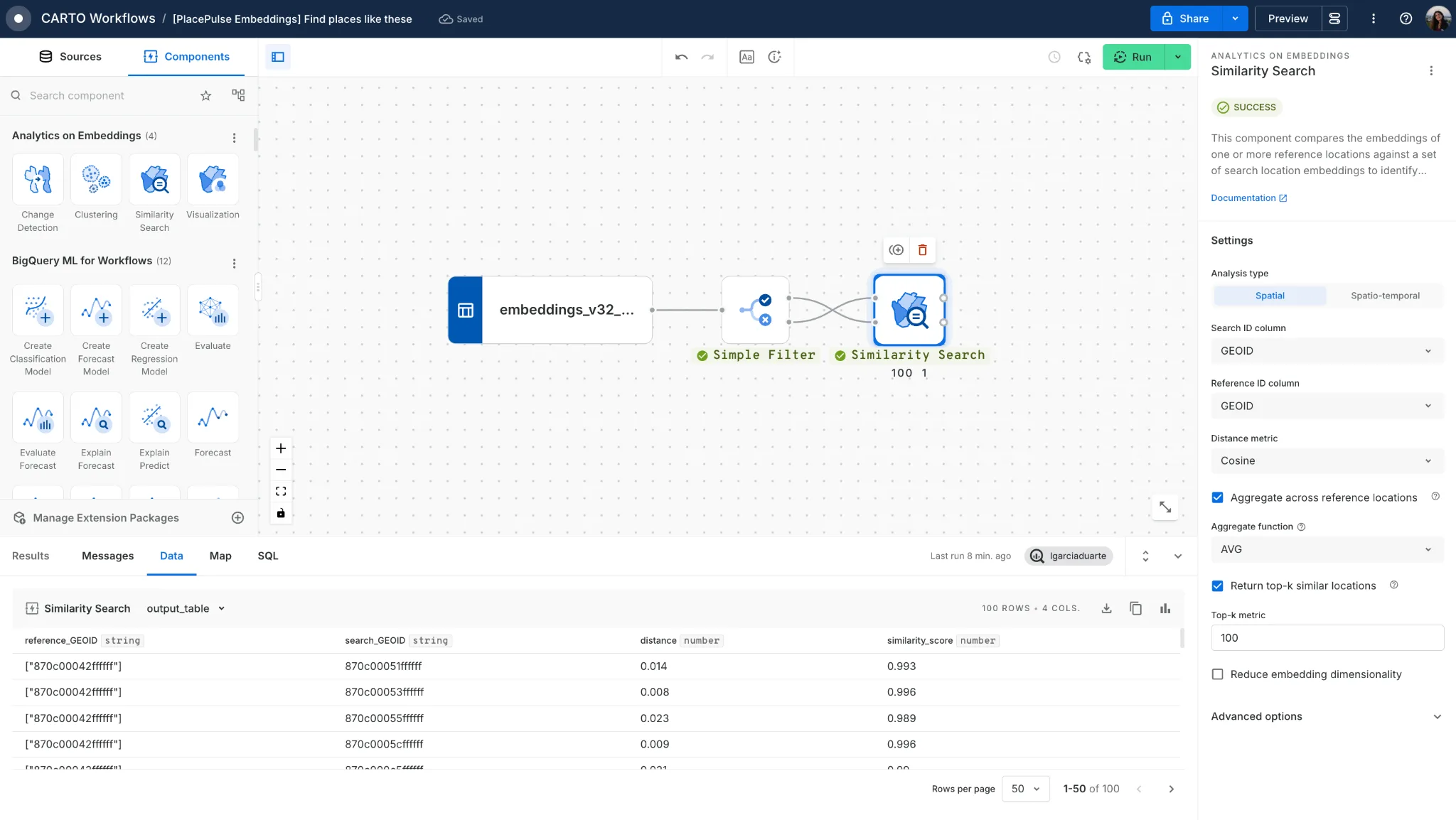This screenshot has height=820, width=1456.
Task: Zoom in on the workflow canvas
Action: (281, 448)
